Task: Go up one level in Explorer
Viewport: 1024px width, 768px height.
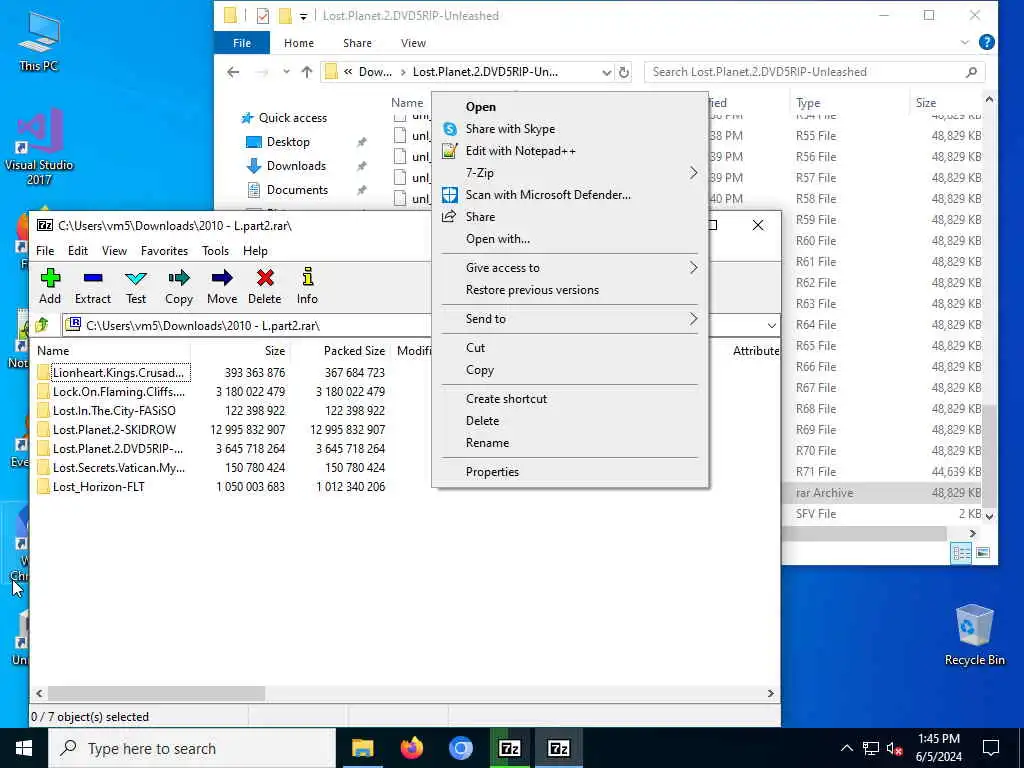Action: (307, 72)
